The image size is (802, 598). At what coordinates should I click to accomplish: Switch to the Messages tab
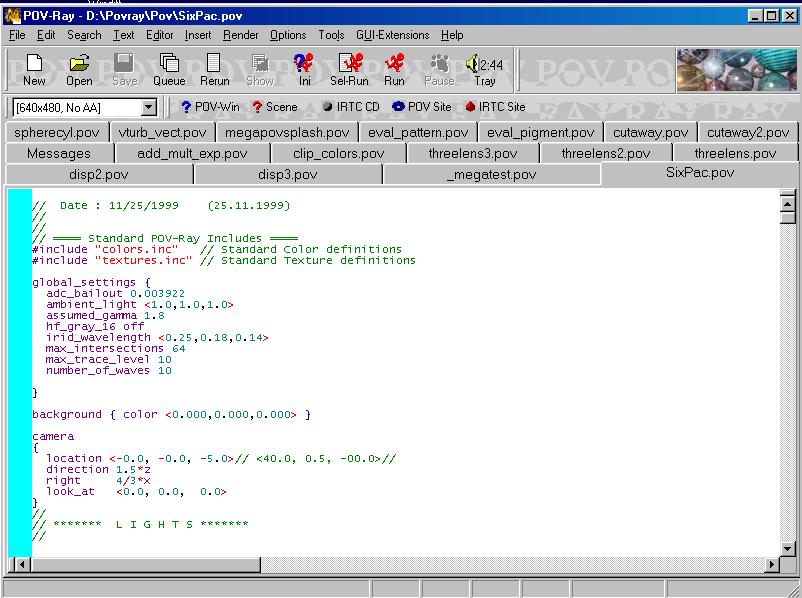pos(58,153)
